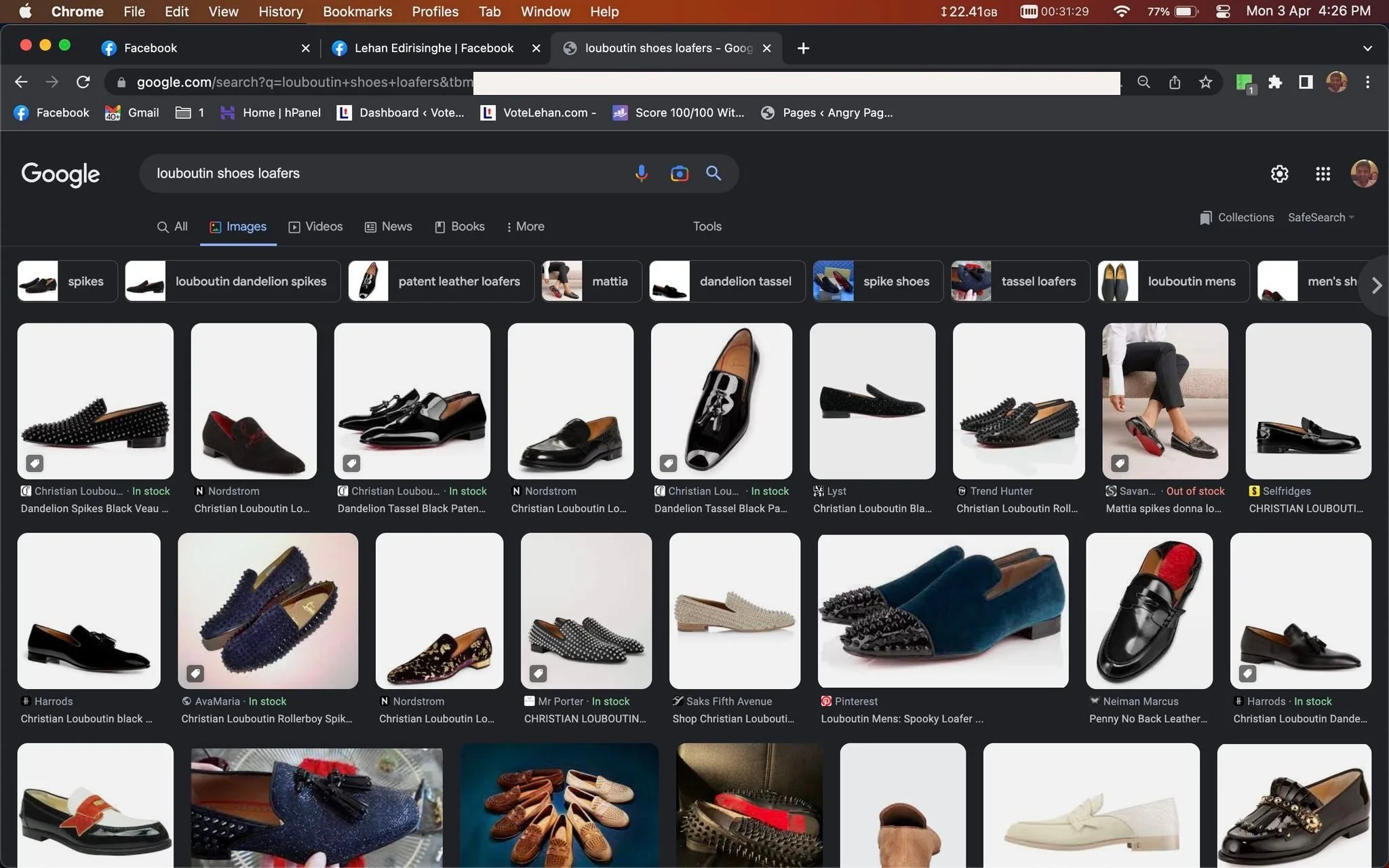Open Chrome profile avatar in toolbar
The height and width of the screenshot is (868, 1389).
pos(1337,82)
